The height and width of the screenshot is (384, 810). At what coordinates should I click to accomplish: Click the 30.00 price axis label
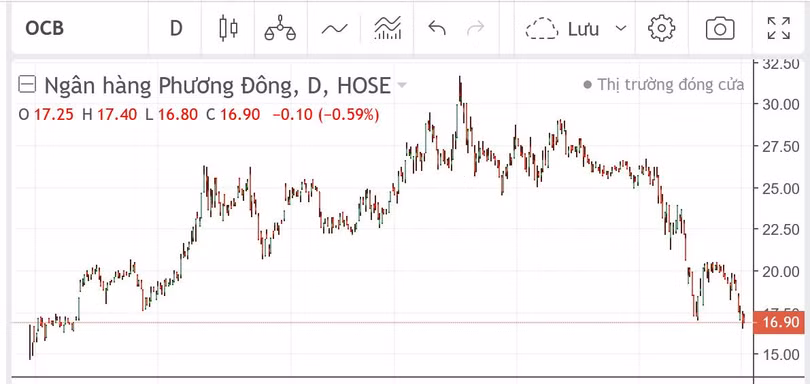(x=782, y=104)
